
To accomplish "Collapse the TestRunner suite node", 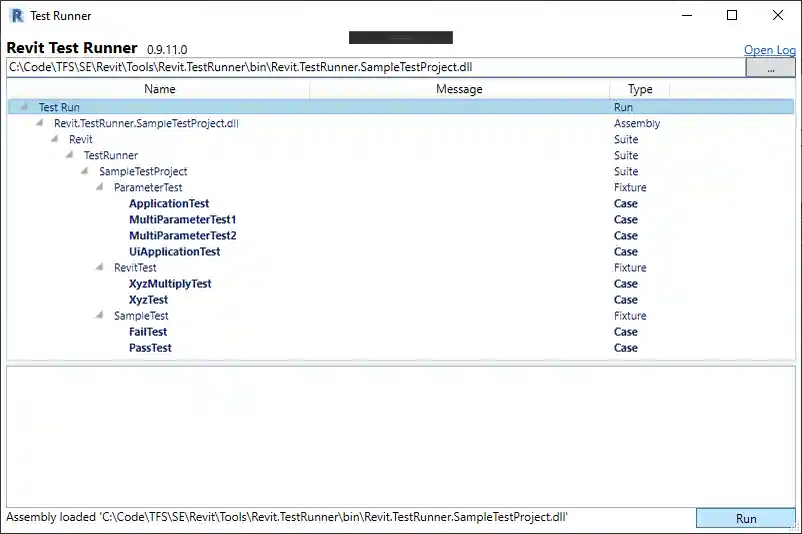I will [70, 155].
